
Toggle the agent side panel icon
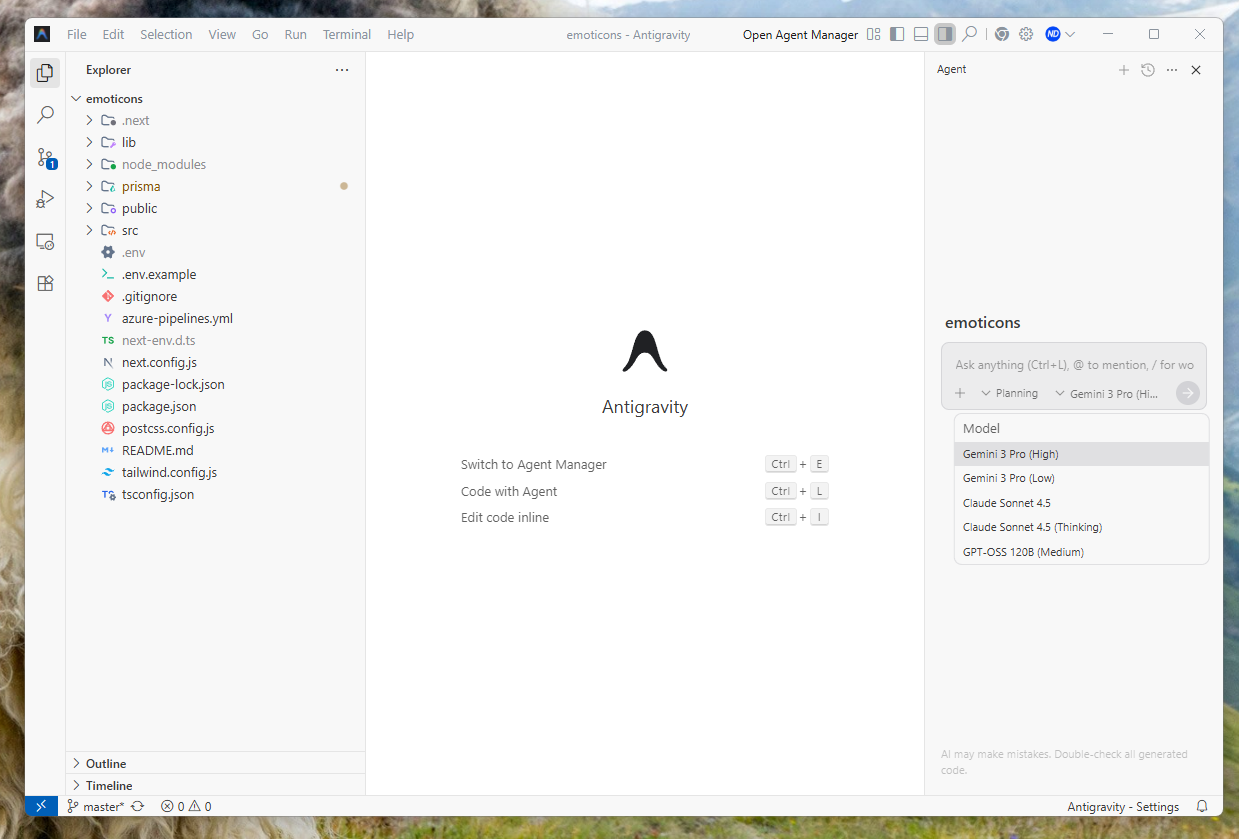pos(944,34)
